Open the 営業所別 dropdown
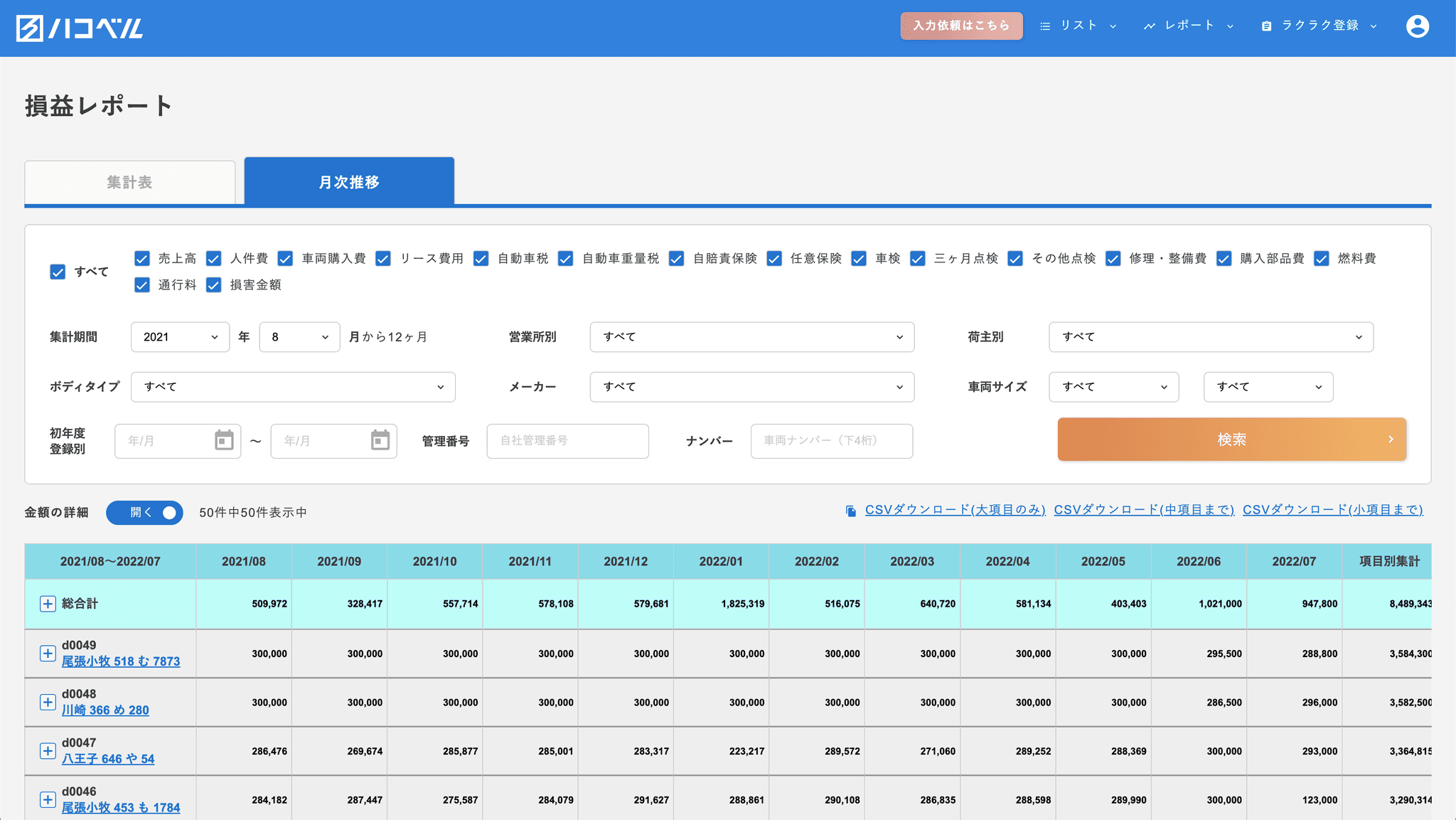Image resolution: width=1456 pixels, height=820 pixels. coord(751,337)
